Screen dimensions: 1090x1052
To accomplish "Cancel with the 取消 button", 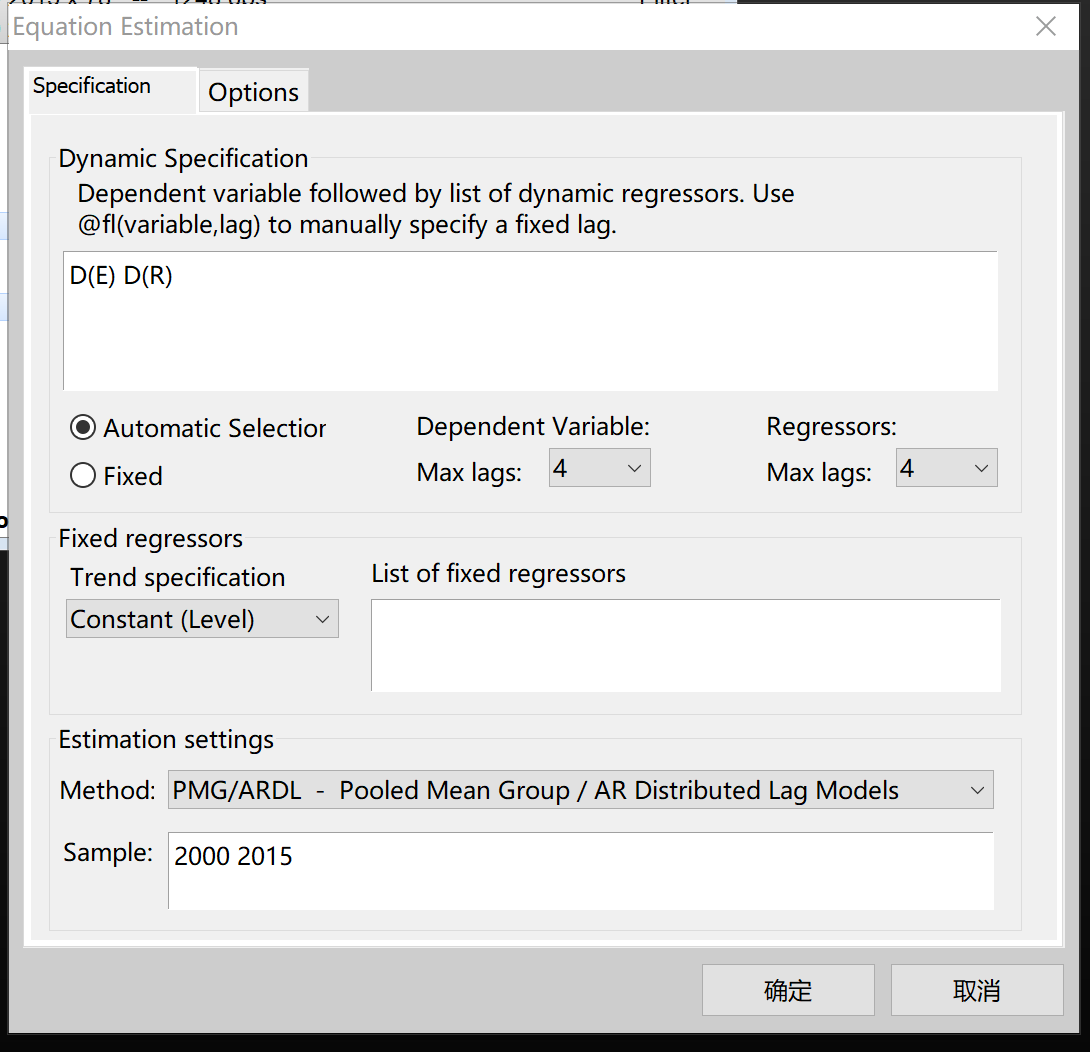I will [x=977, y=990].
